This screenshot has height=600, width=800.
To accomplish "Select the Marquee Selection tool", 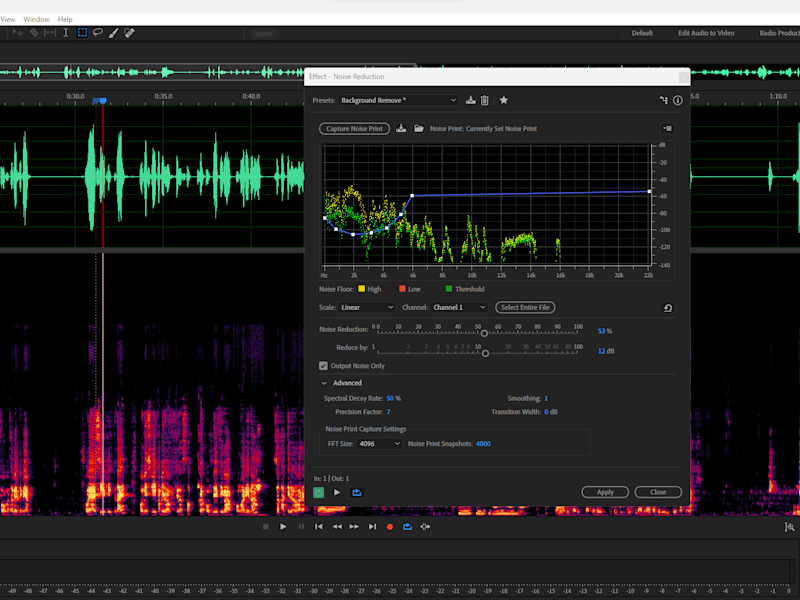I will (82, 33).
